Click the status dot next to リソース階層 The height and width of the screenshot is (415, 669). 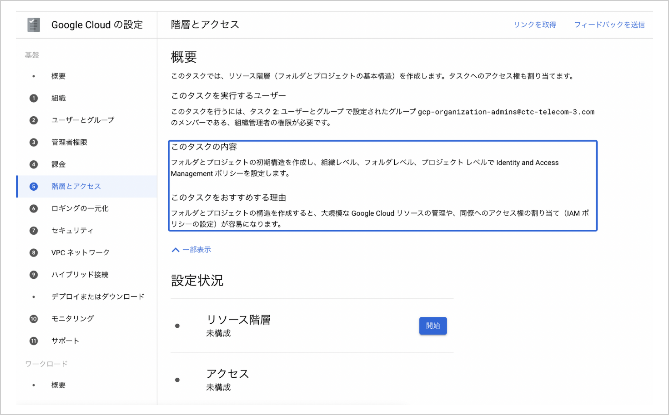pyautogui.click(x=177, y=326)
